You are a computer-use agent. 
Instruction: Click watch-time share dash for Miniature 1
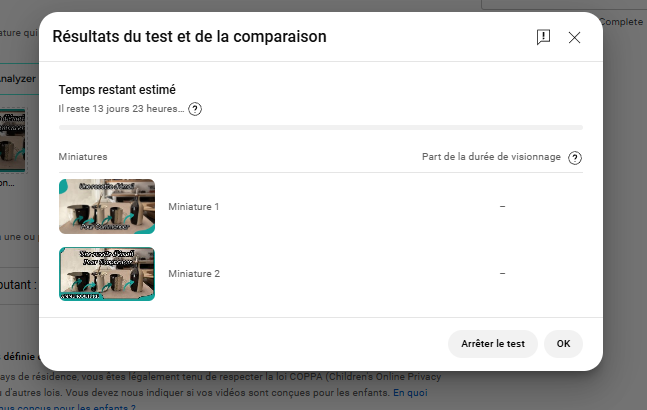[x=502, y=206]
